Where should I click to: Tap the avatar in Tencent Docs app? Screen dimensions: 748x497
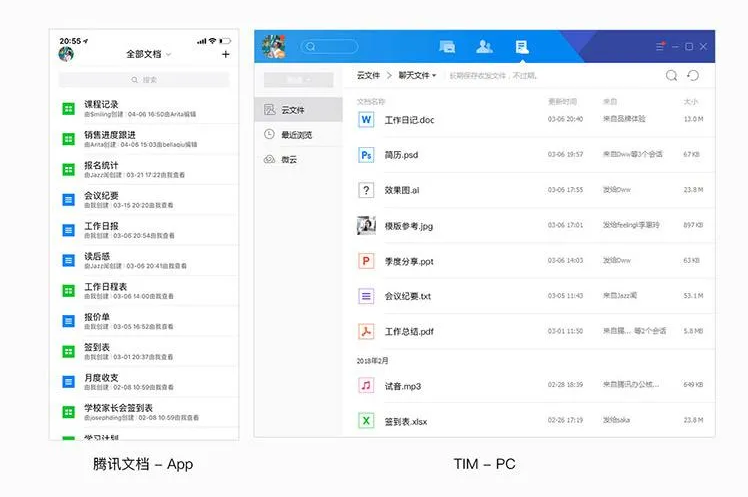tap(66, 54)
